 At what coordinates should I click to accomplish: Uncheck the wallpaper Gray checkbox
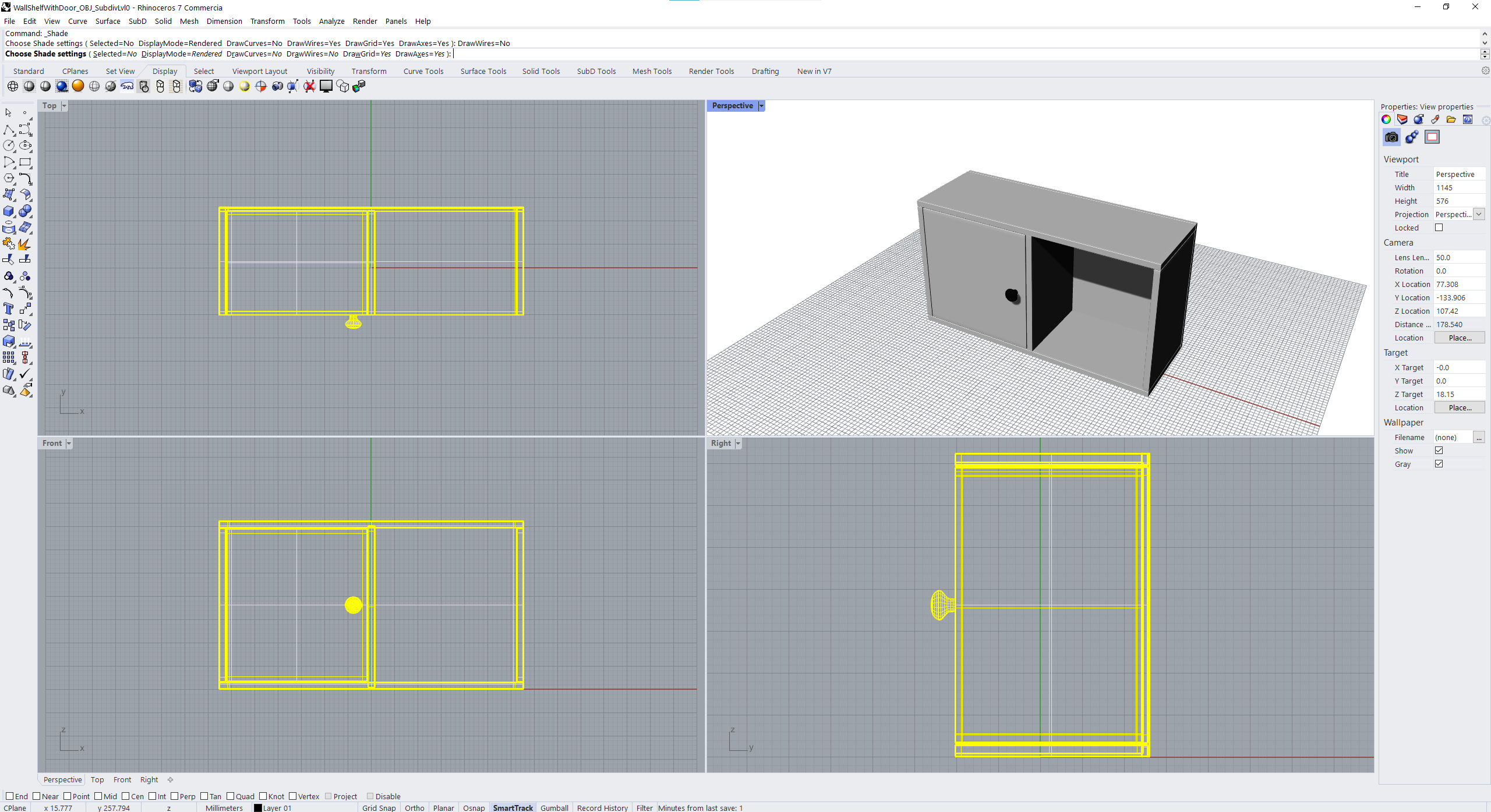point(1439,464)
